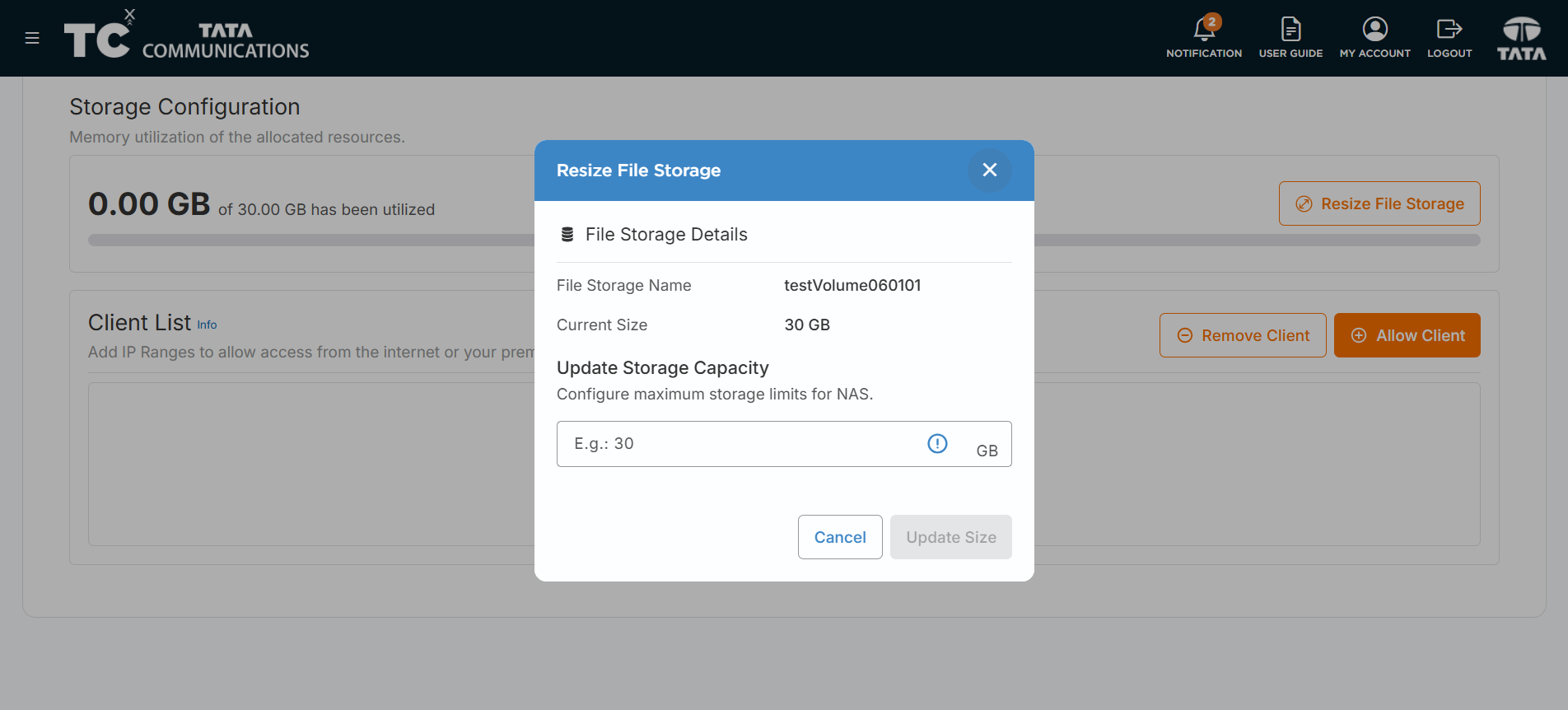This screenshot has width=1568, height=710.
Task: Click the Update Size button
Action: click(x=951, y=537)
